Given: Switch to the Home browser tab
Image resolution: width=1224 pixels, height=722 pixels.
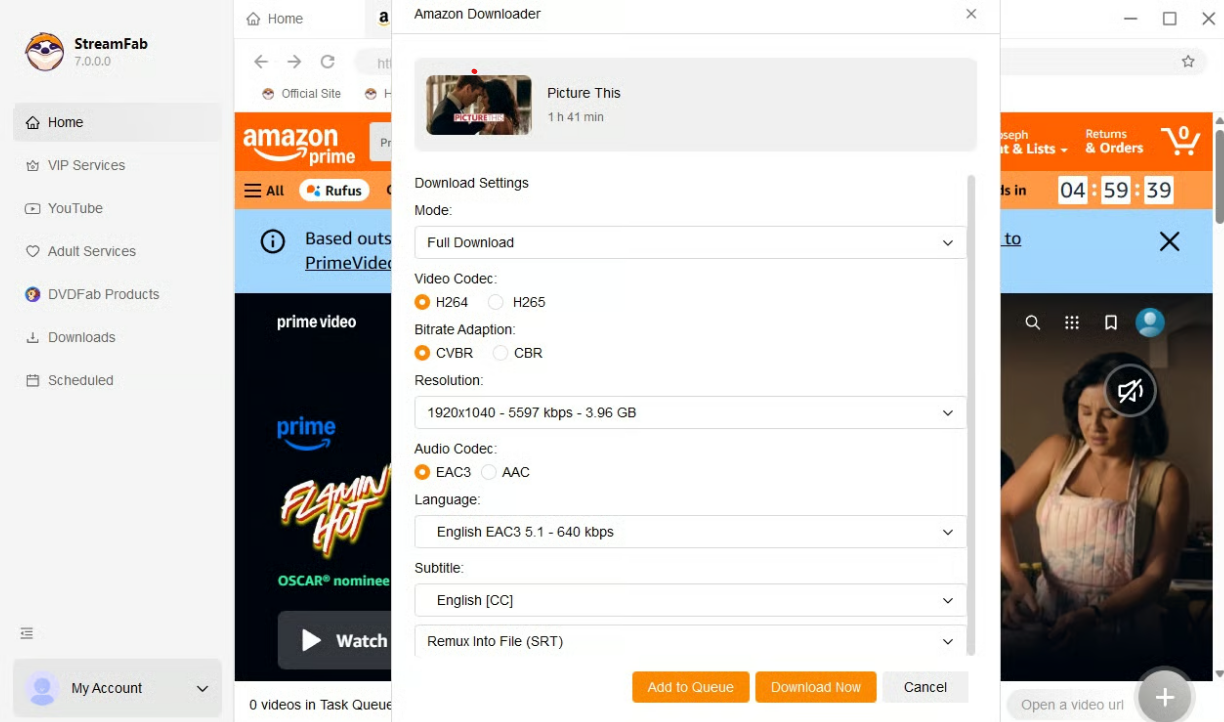Looking at the screenshot, I should click(x=275, y=18).
